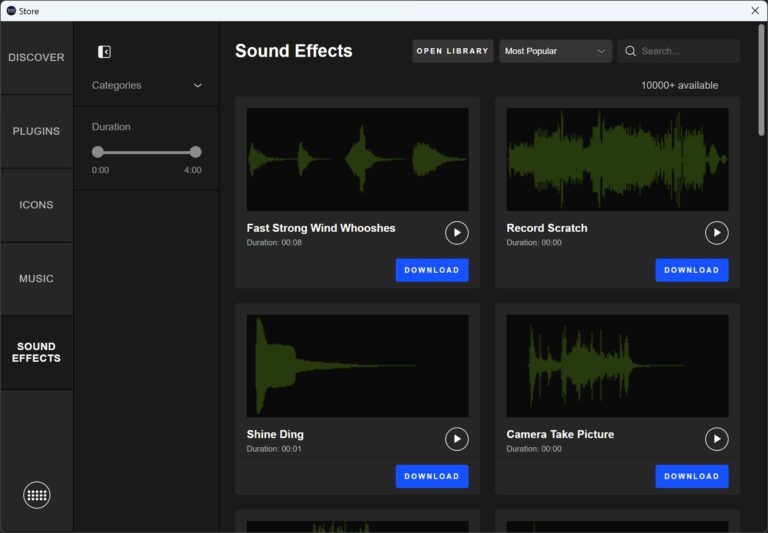The image size is (768, 533).
Task: Open the Plugins section
Action: [x=36, y=132]
